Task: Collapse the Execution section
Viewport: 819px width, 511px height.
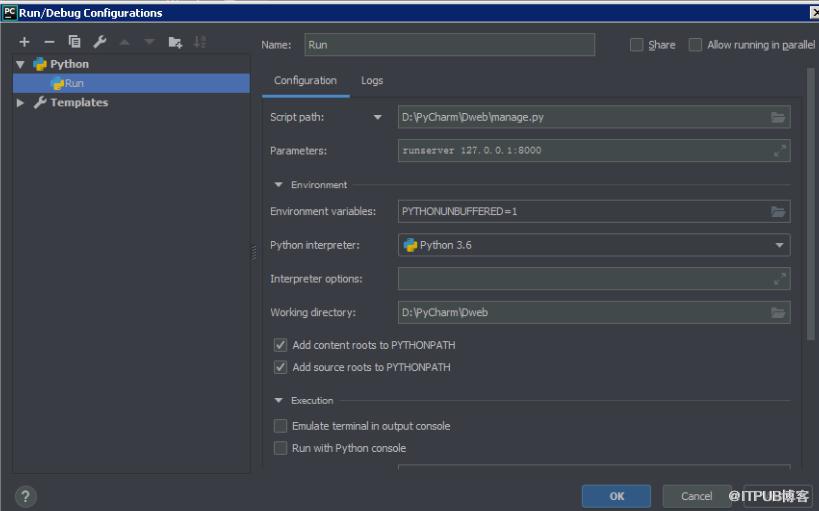Action: (x=278, y=400)
